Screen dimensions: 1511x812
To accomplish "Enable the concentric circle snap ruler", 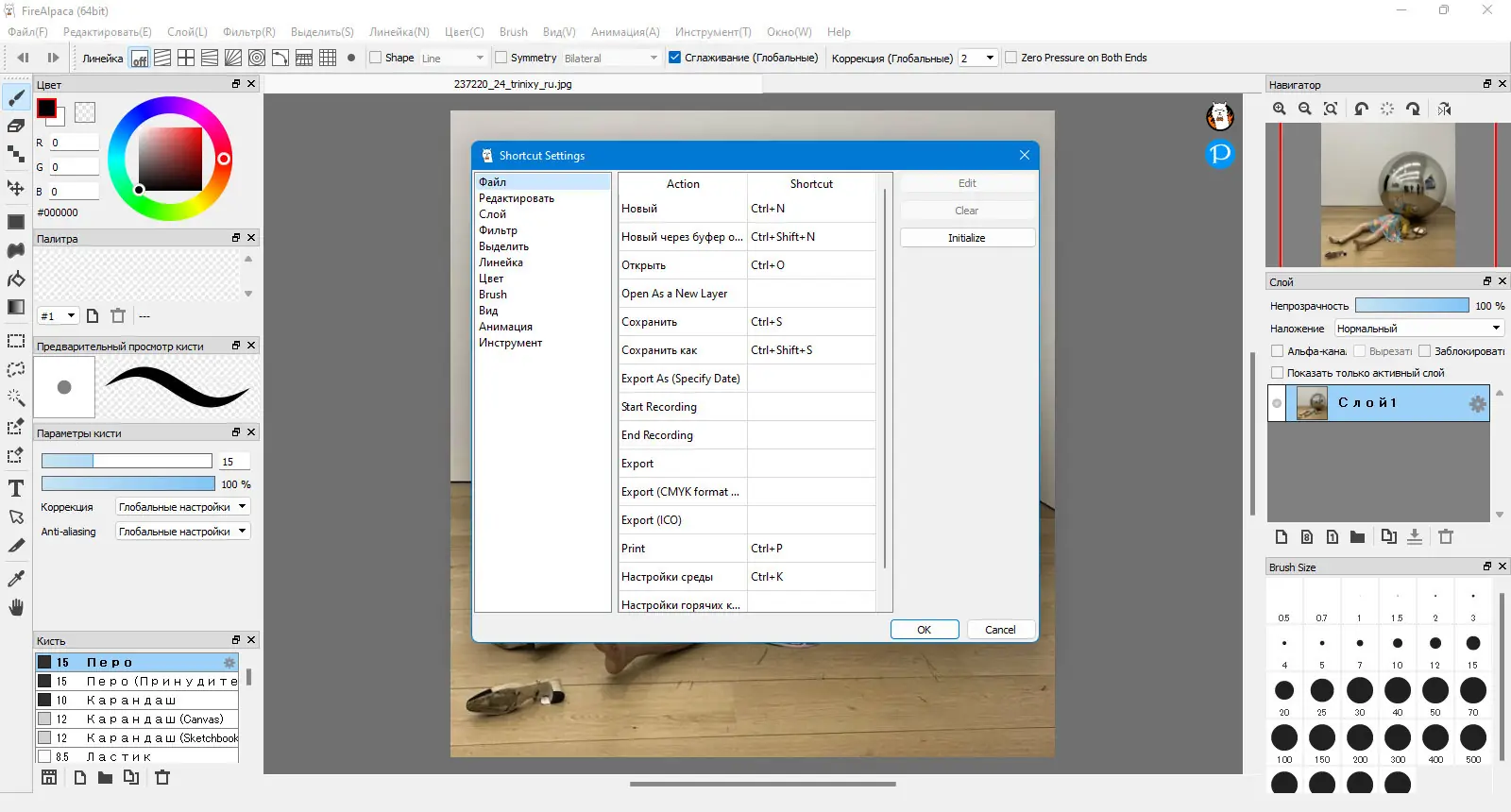I will click(257, 58).
